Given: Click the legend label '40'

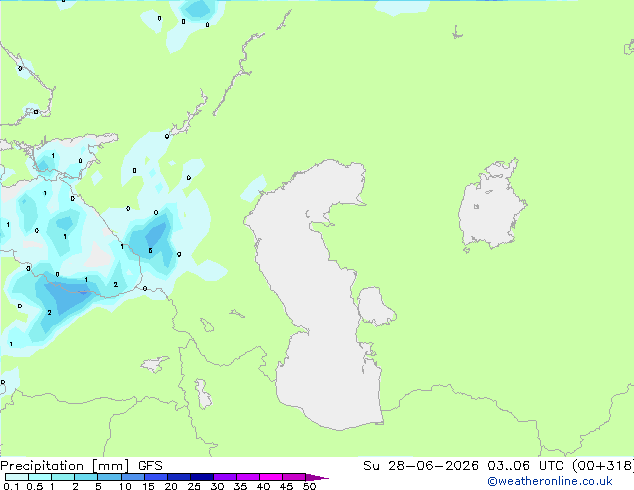Looking at the screenshot, I should pyautogui.click(x=263, y=486).
